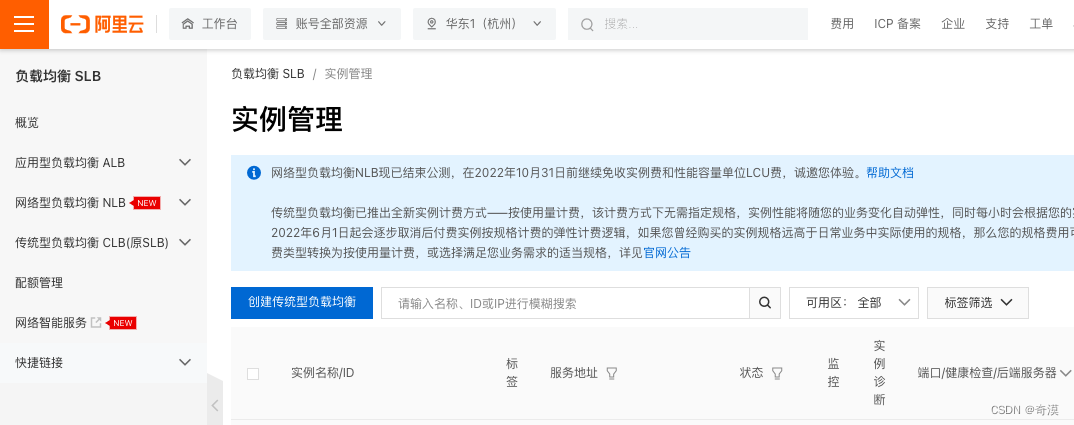Expand the 账号全部资源 dropdown
Screen dimensions: 1074x425
(x=332, y=24)
